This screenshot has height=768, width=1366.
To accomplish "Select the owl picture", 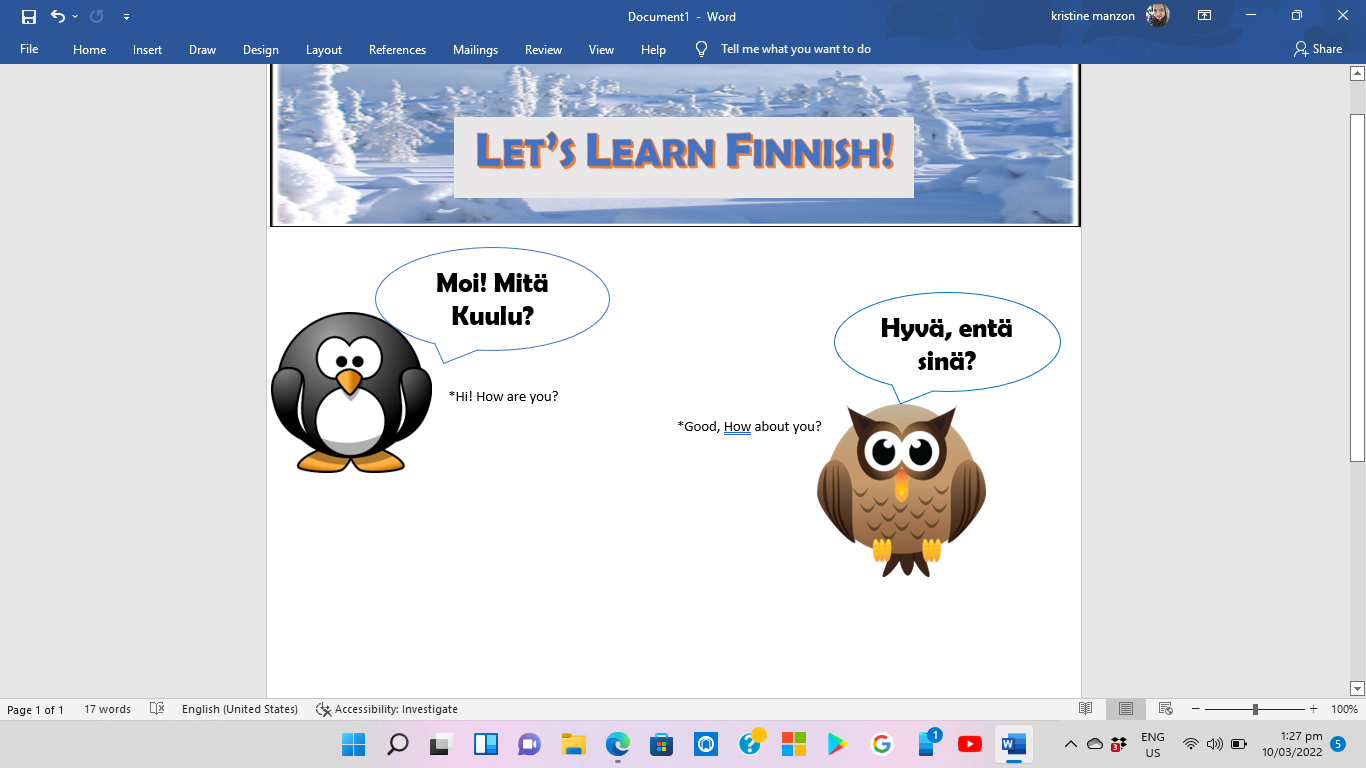I will (902, 490).
